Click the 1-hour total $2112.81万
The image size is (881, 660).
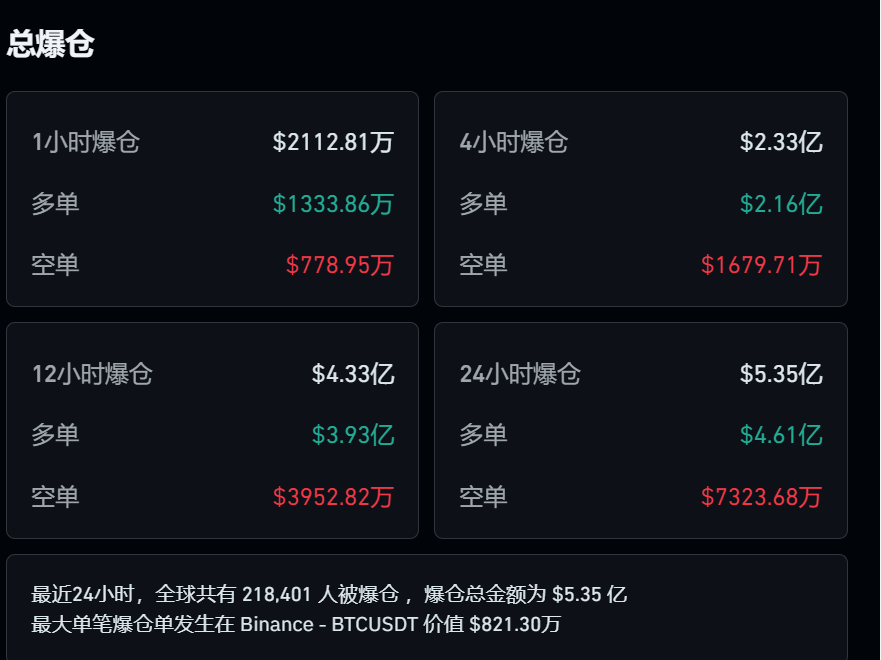coord(333,142)
